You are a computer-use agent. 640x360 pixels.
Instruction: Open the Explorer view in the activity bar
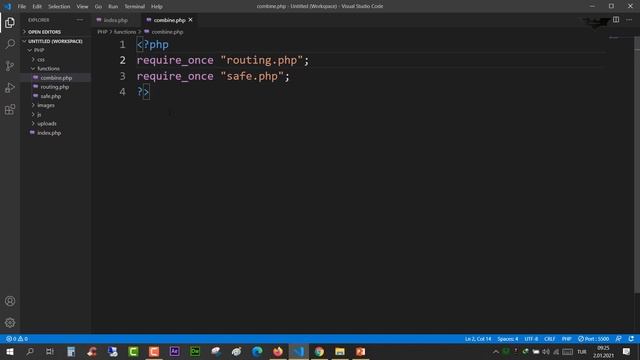click(x=10, y=22)
